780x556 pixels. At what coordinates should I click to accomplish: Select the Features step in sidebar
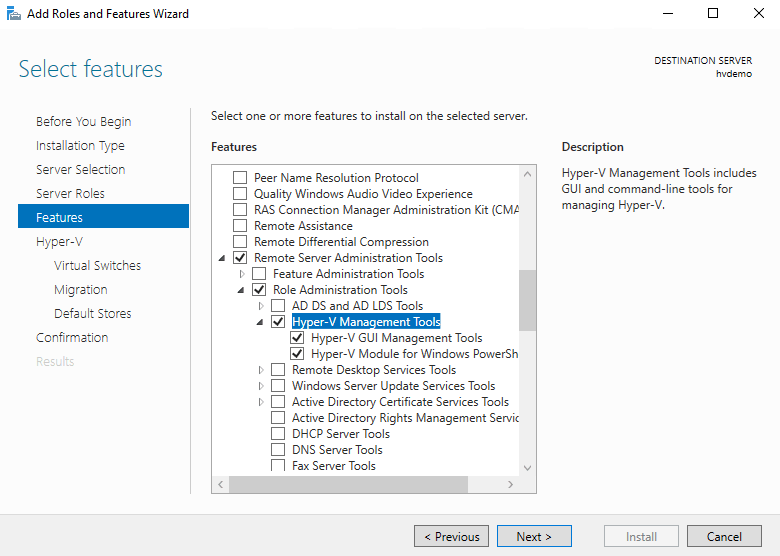[x=103, y=216]
